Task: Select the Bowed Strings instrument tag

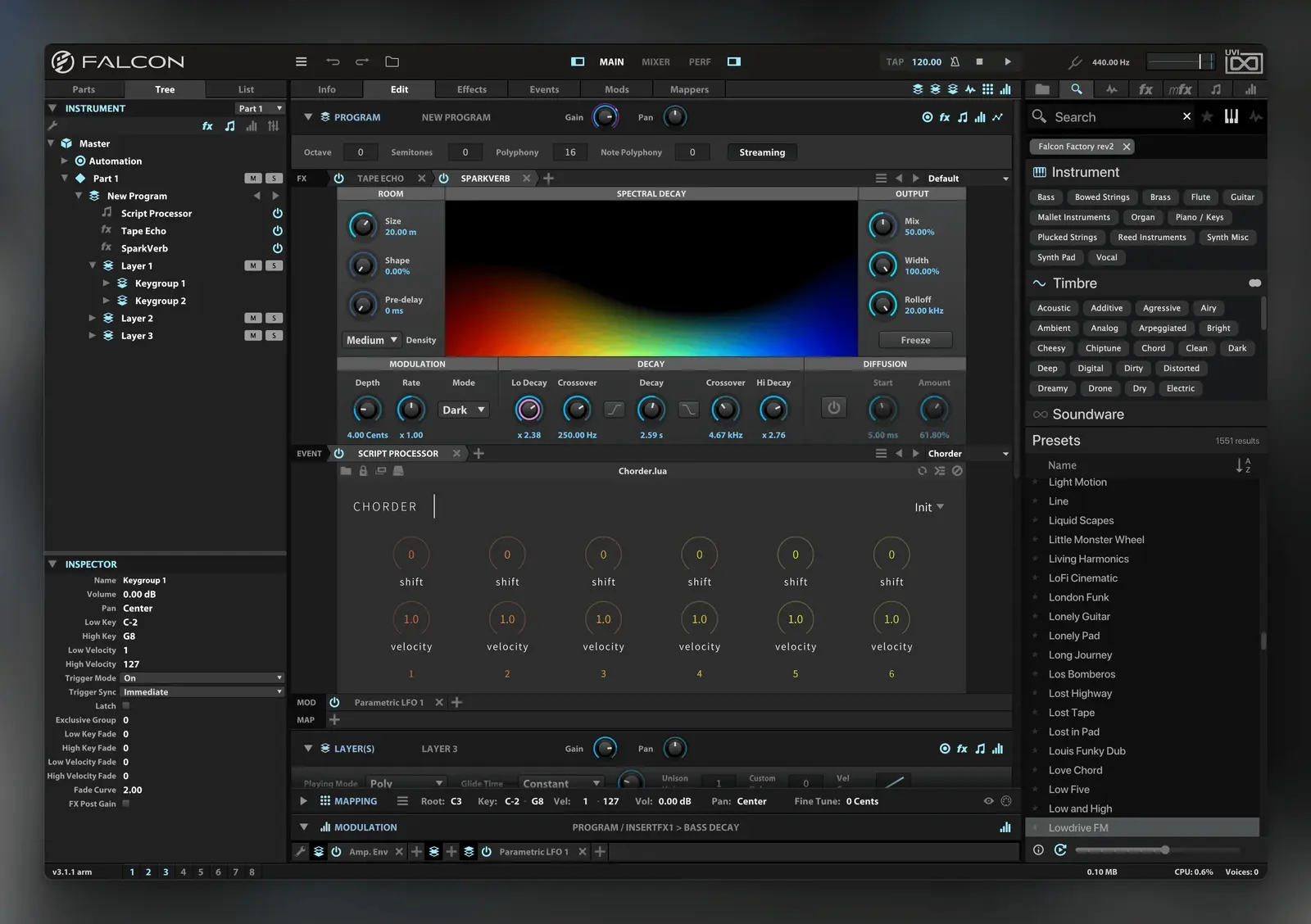Action: click(1101, 197)
